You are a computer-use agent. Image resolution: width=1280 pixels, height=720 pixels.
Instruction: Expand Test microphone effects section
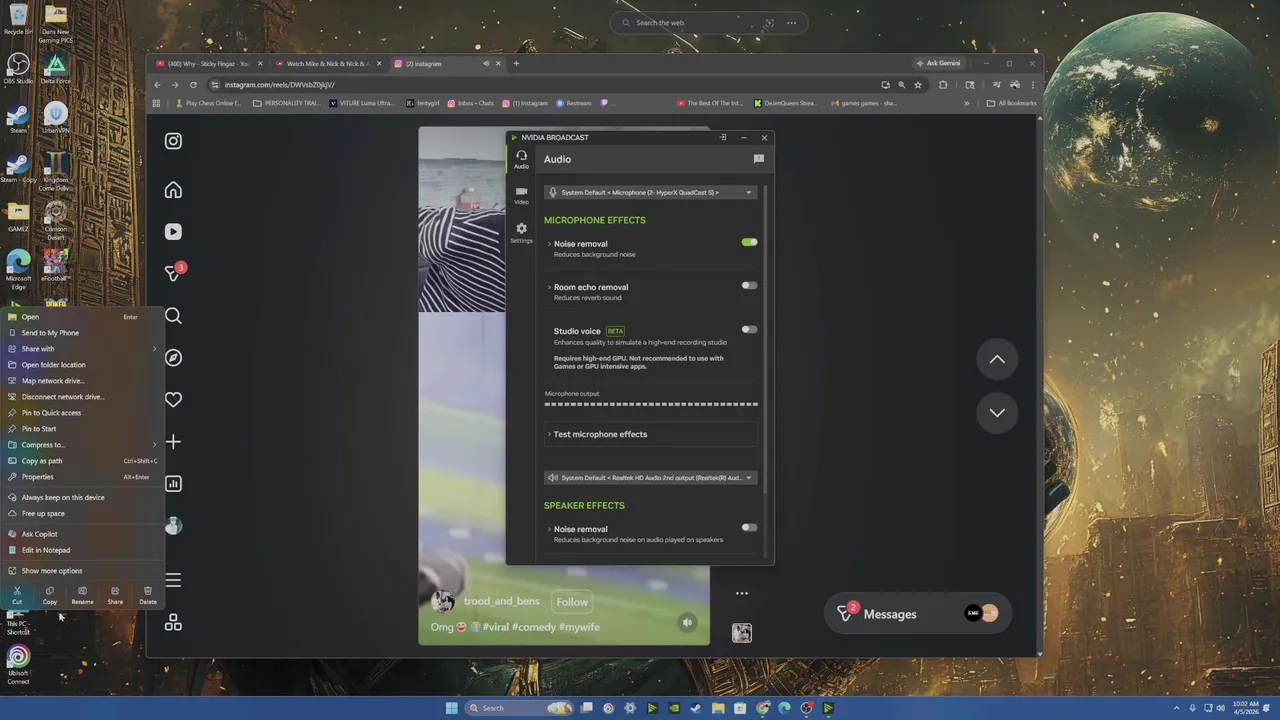point(651,434)
